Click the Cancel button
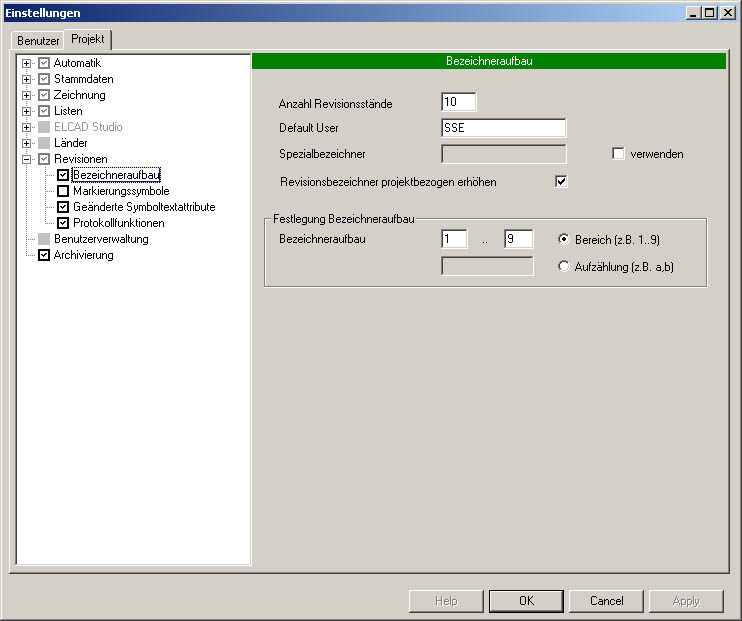This screenshot has width=742, height=621. [606, 601]
